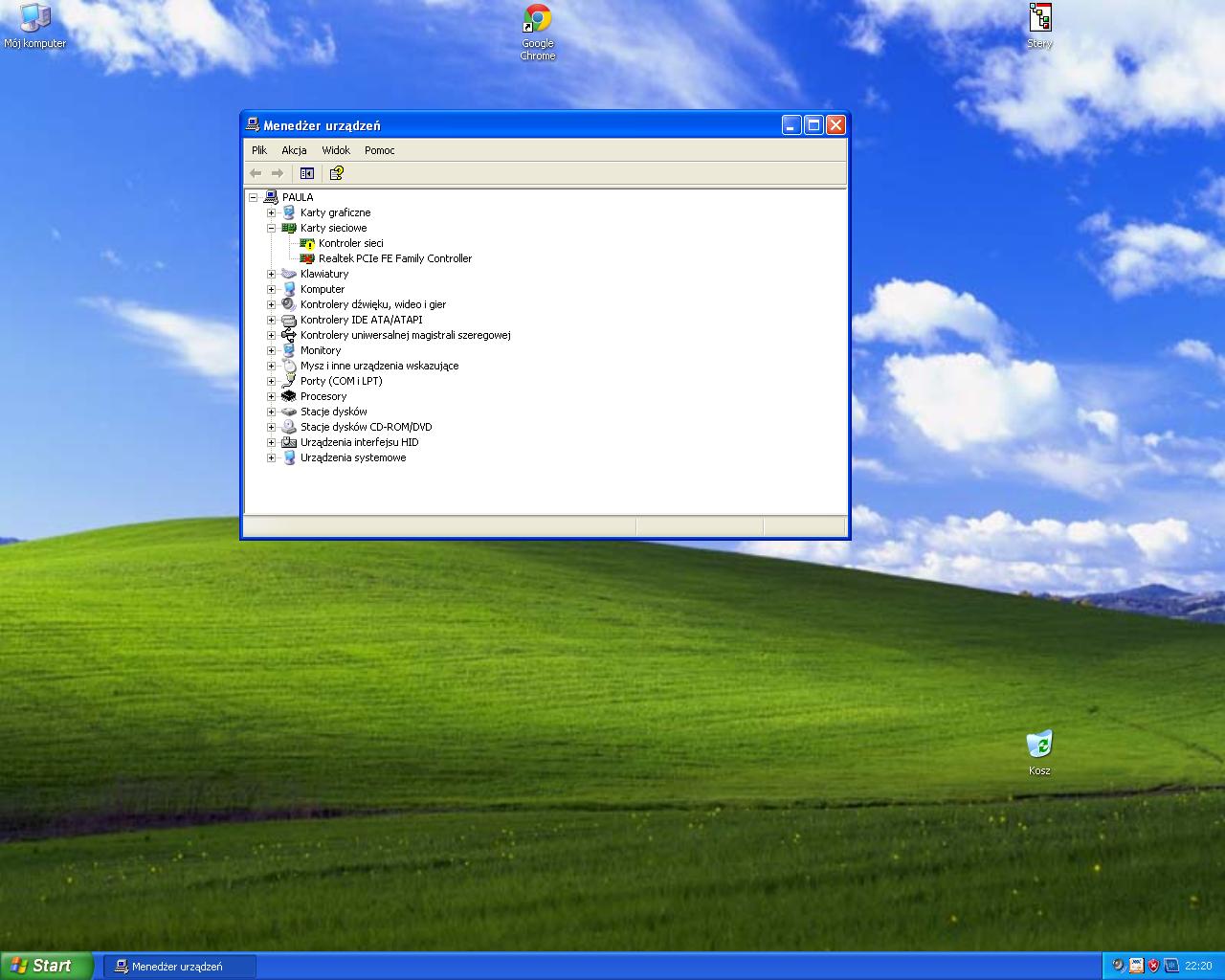
Task: Click the Karty sieciowe network card icon
Action: coord(289,228)
